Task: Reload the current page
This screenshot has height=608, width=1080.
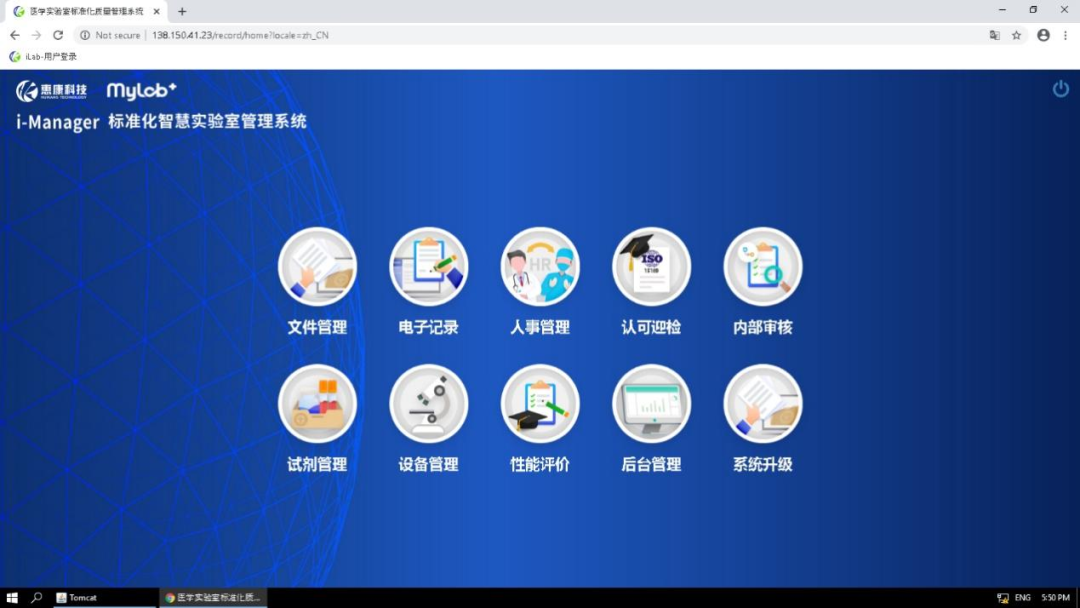Action: 58,35
